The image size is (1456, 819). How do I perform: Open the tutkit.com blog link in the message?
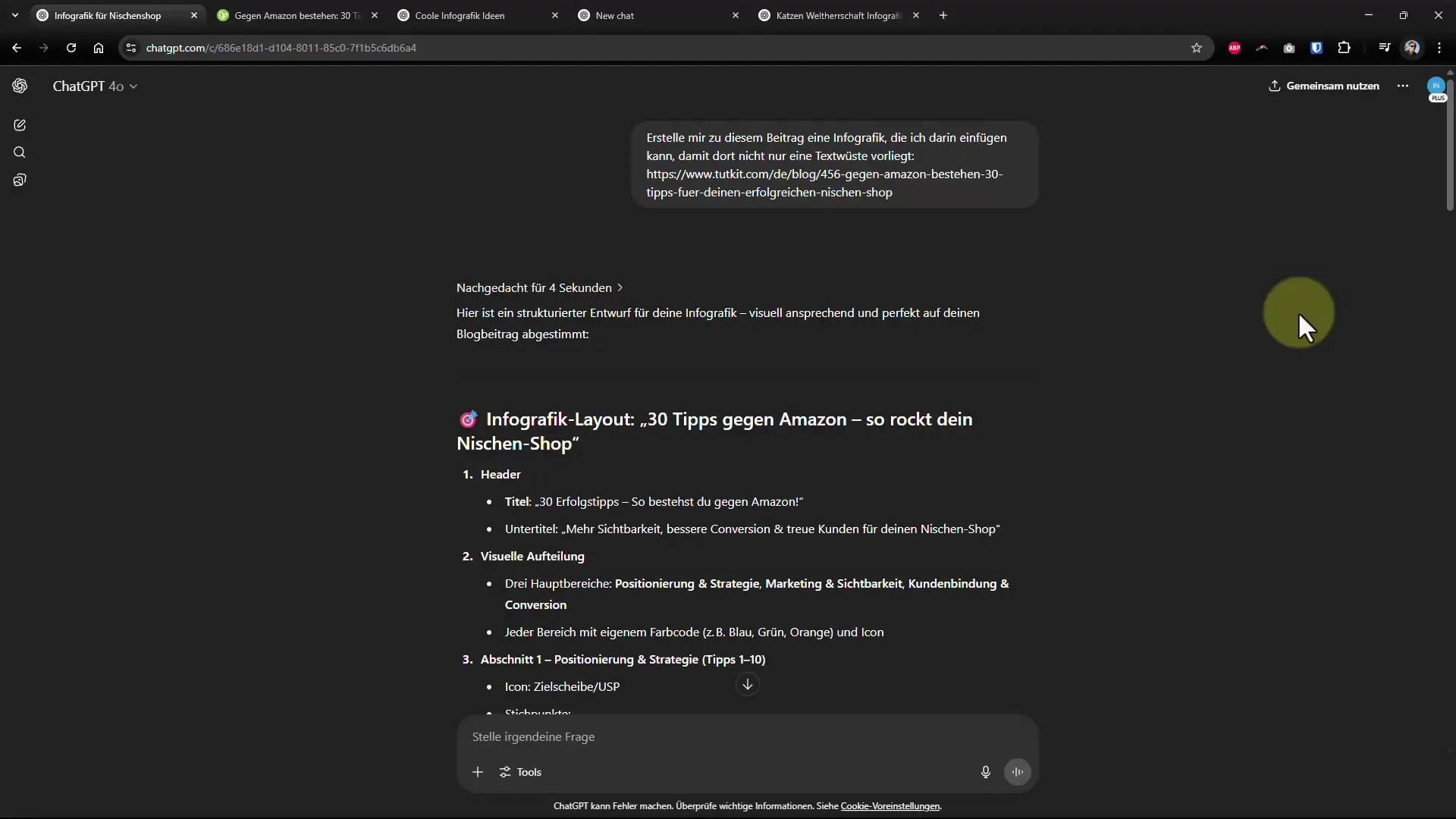(824, 183)
